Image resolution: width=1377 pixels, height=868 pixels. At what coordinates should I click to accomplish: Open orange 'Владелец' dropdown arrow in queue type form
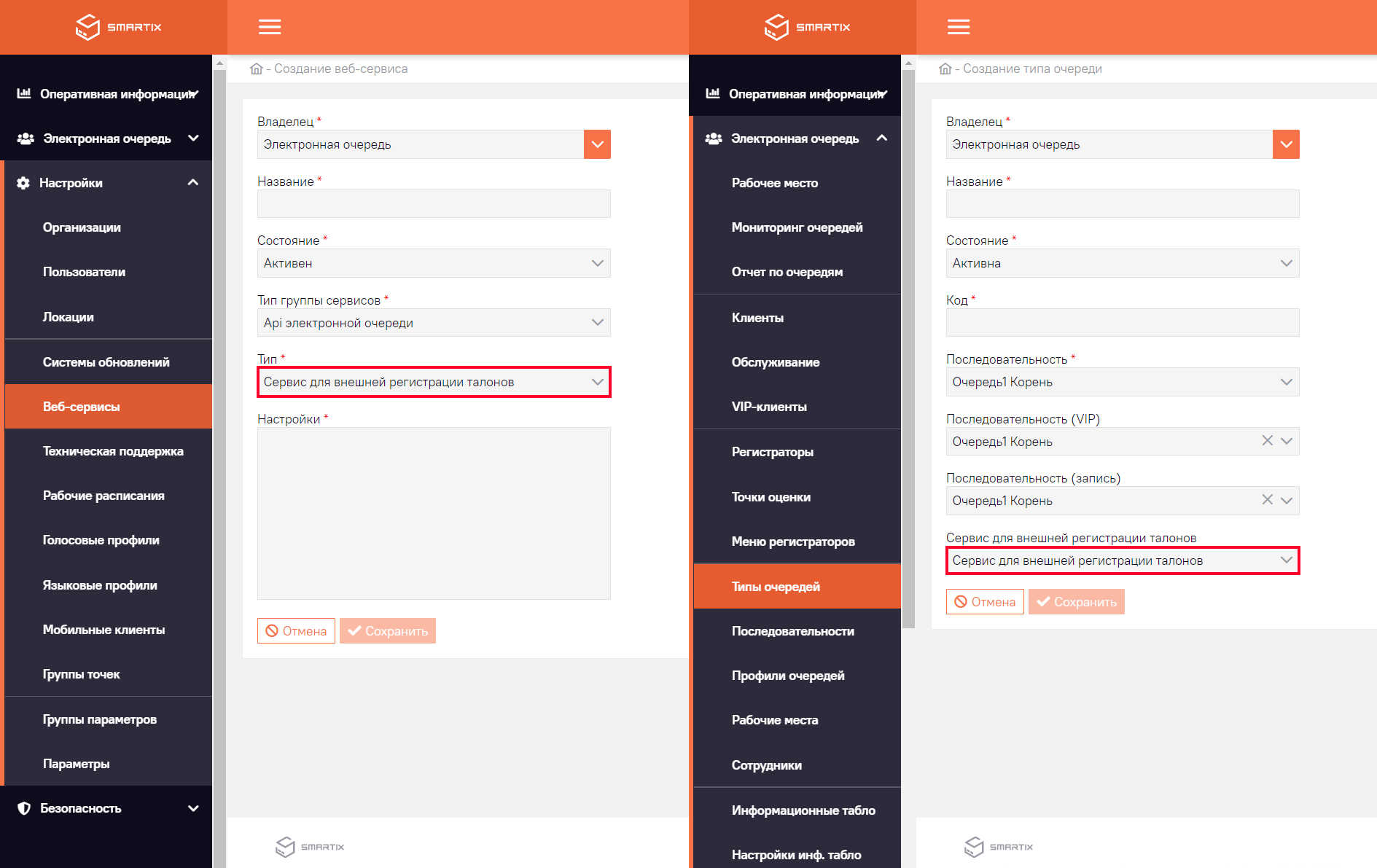tap(1286, 144)
